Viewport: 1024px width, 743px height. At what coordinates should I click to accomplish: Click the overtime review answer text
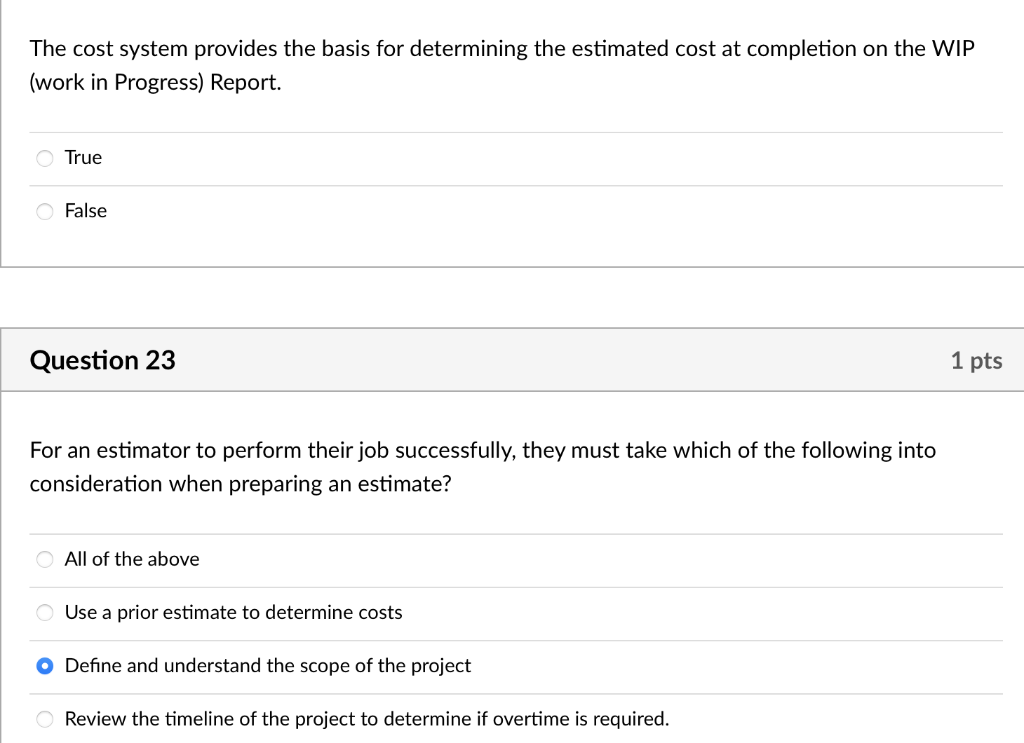366,718
